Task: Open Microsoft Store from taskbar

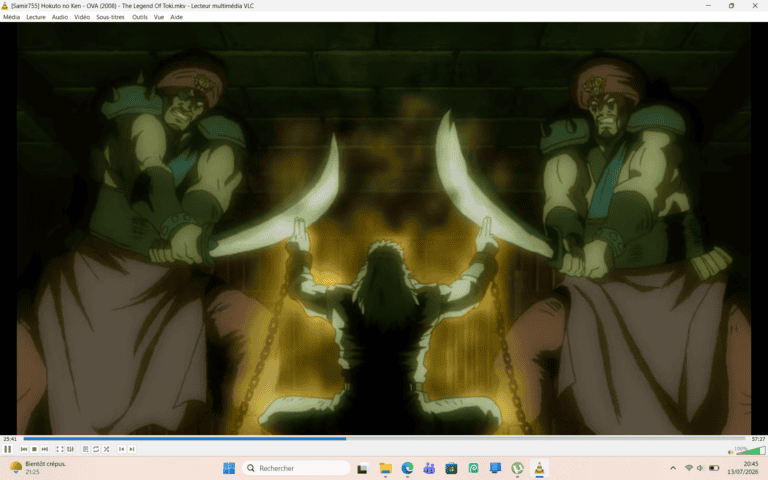Action: [451, 468]
